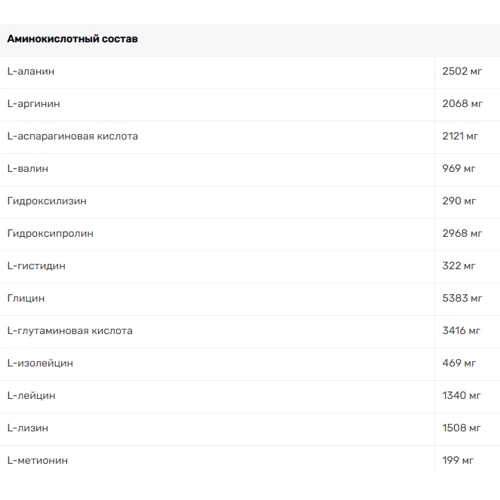Screen dimensions: 500x500
Task: Click the 969 мг value
Action: (459, 169)
